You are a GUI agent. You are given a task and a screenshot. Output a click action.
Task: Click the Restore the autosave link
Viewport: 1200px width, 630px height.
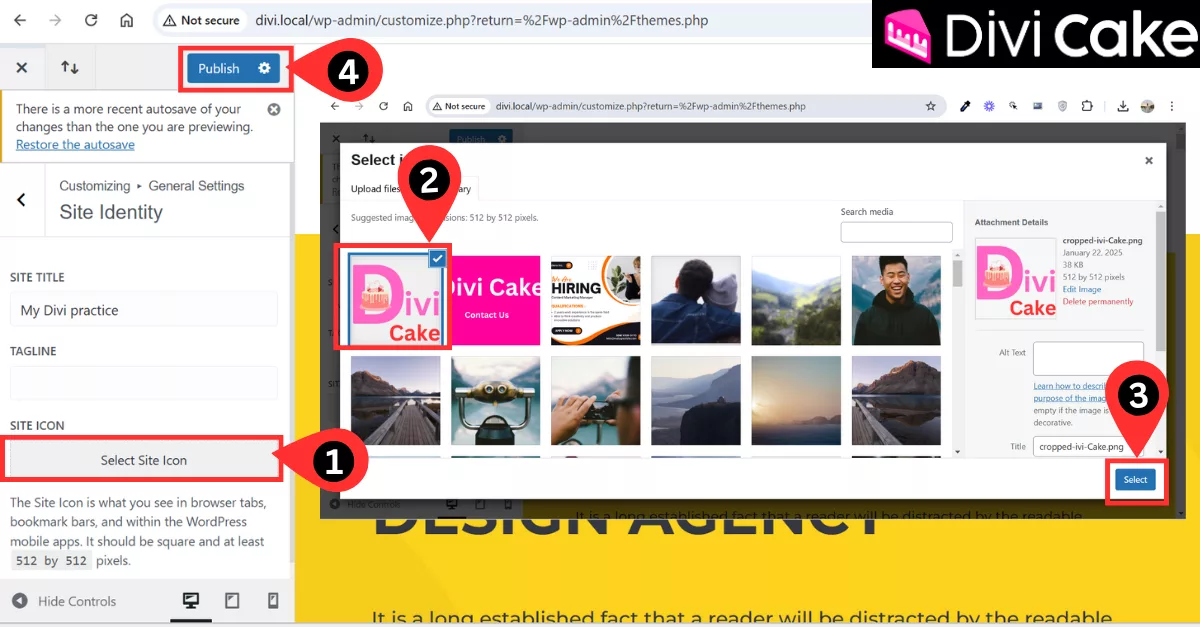(x=75, y=144)
